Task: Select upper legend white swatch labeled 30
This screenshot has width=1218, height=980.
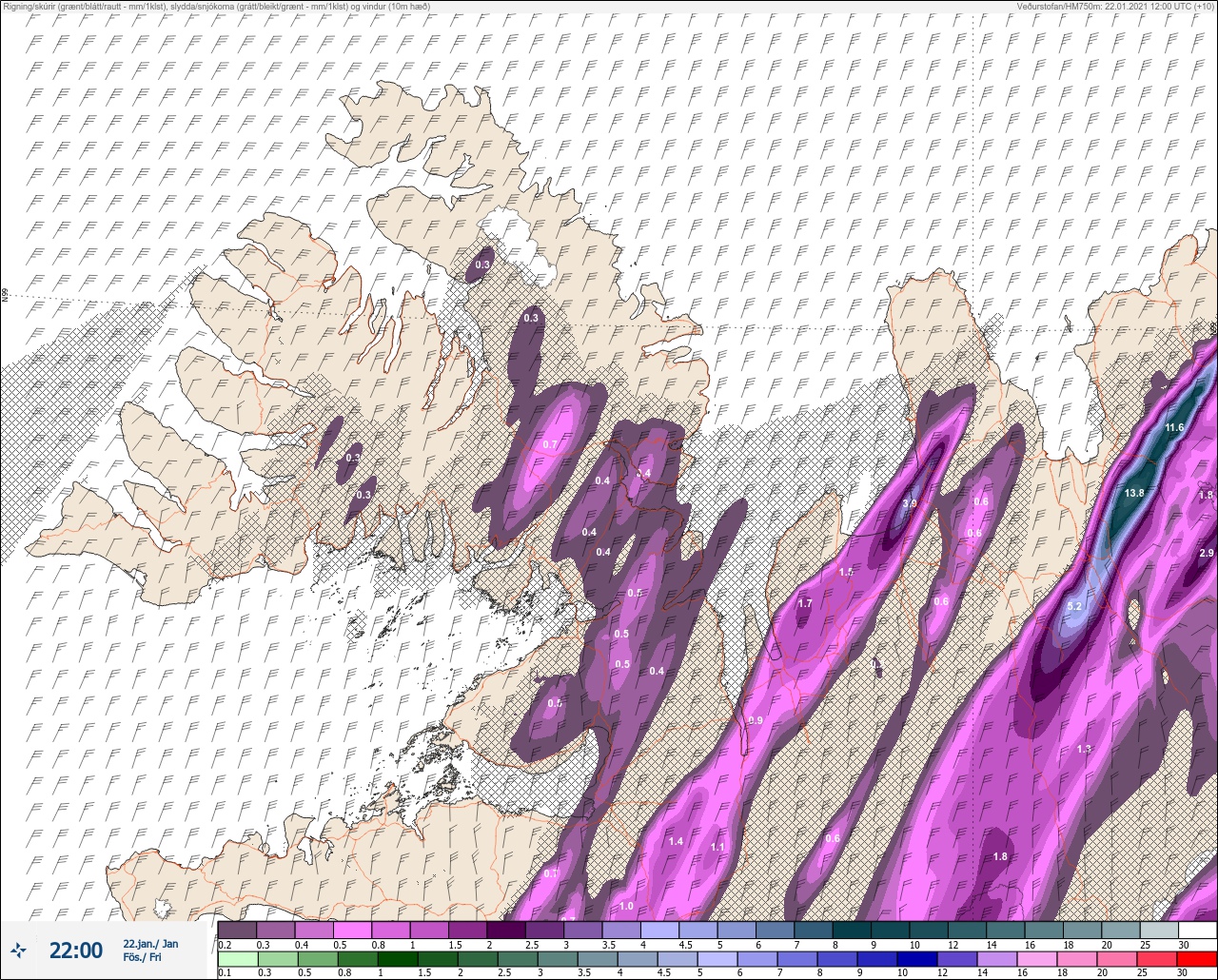Action: [x=1197, y=930]
